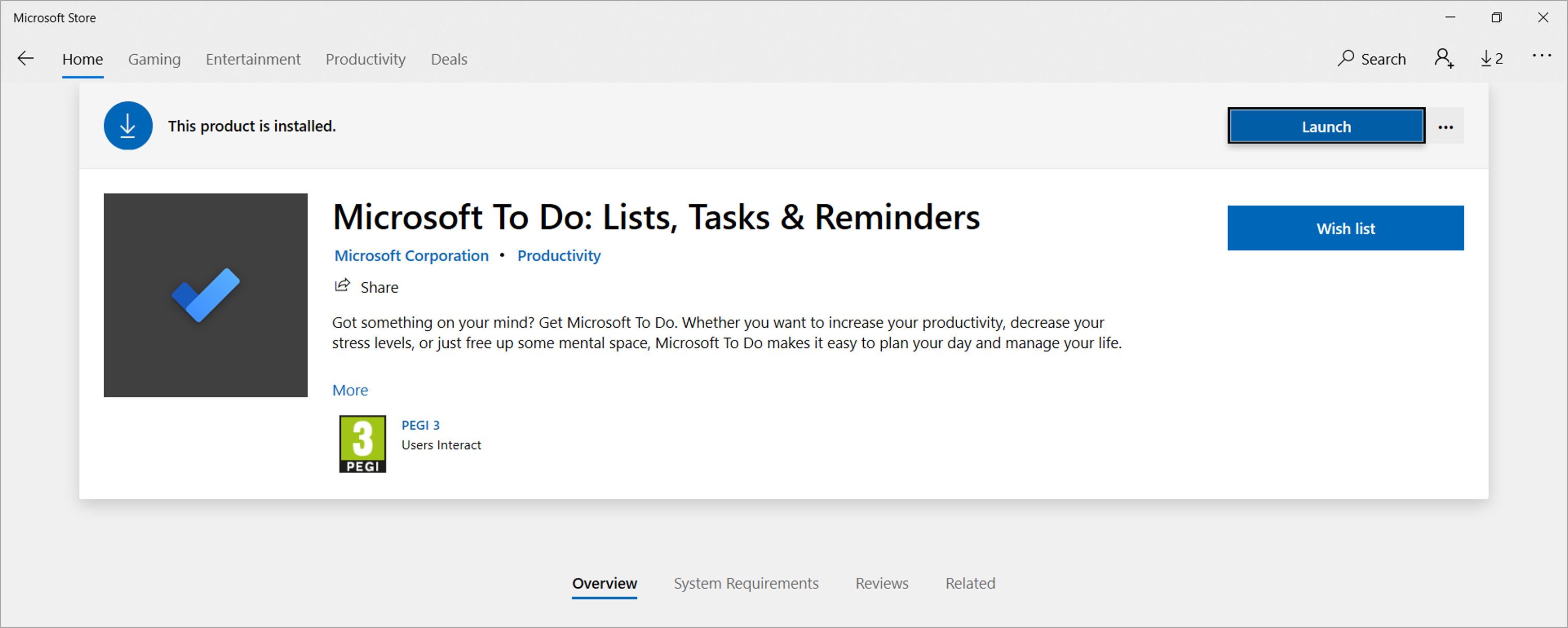
Task: Click the Microsoft To Do app thumbnail
Action: click(205, 295)
